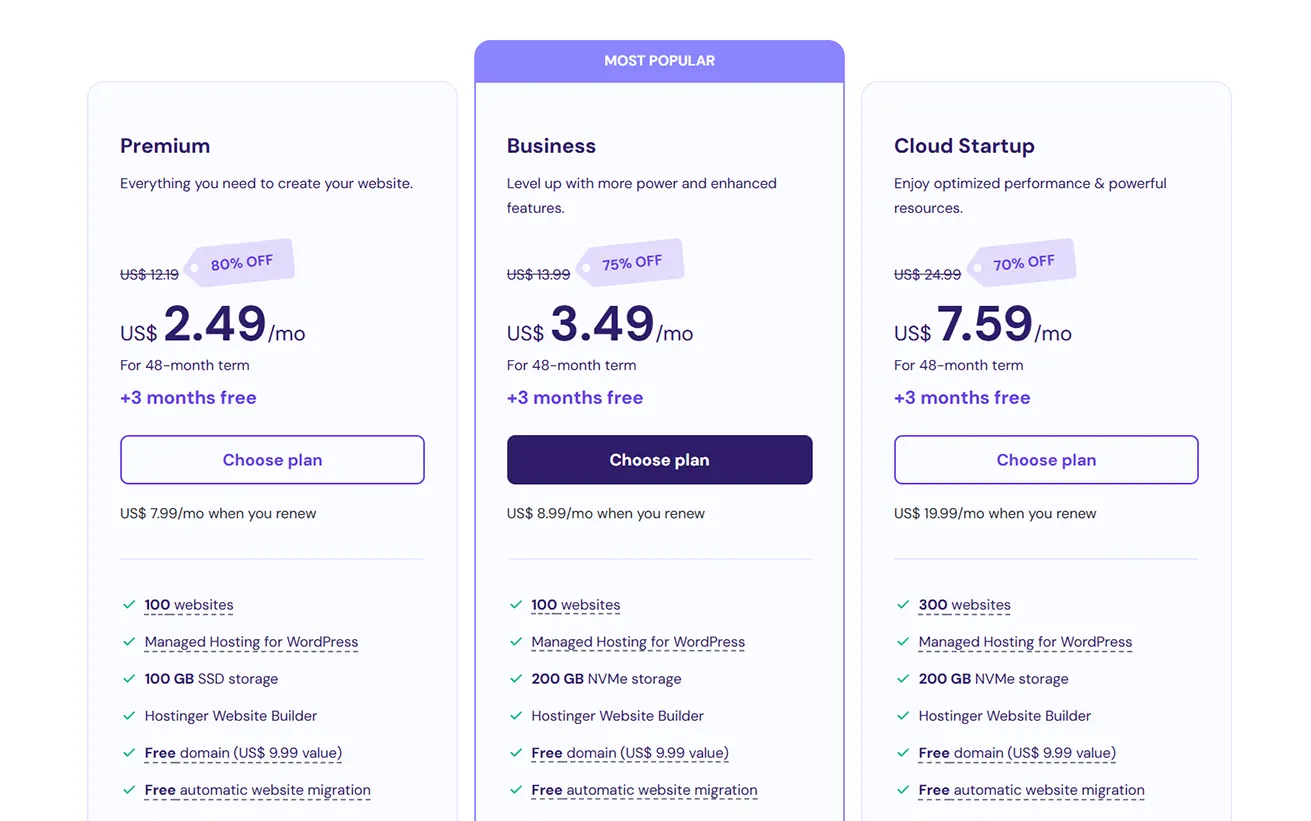The height and width of the screenshot is (821, 1311).
Task: Click the Premium plan title
Action: [165, 146]
